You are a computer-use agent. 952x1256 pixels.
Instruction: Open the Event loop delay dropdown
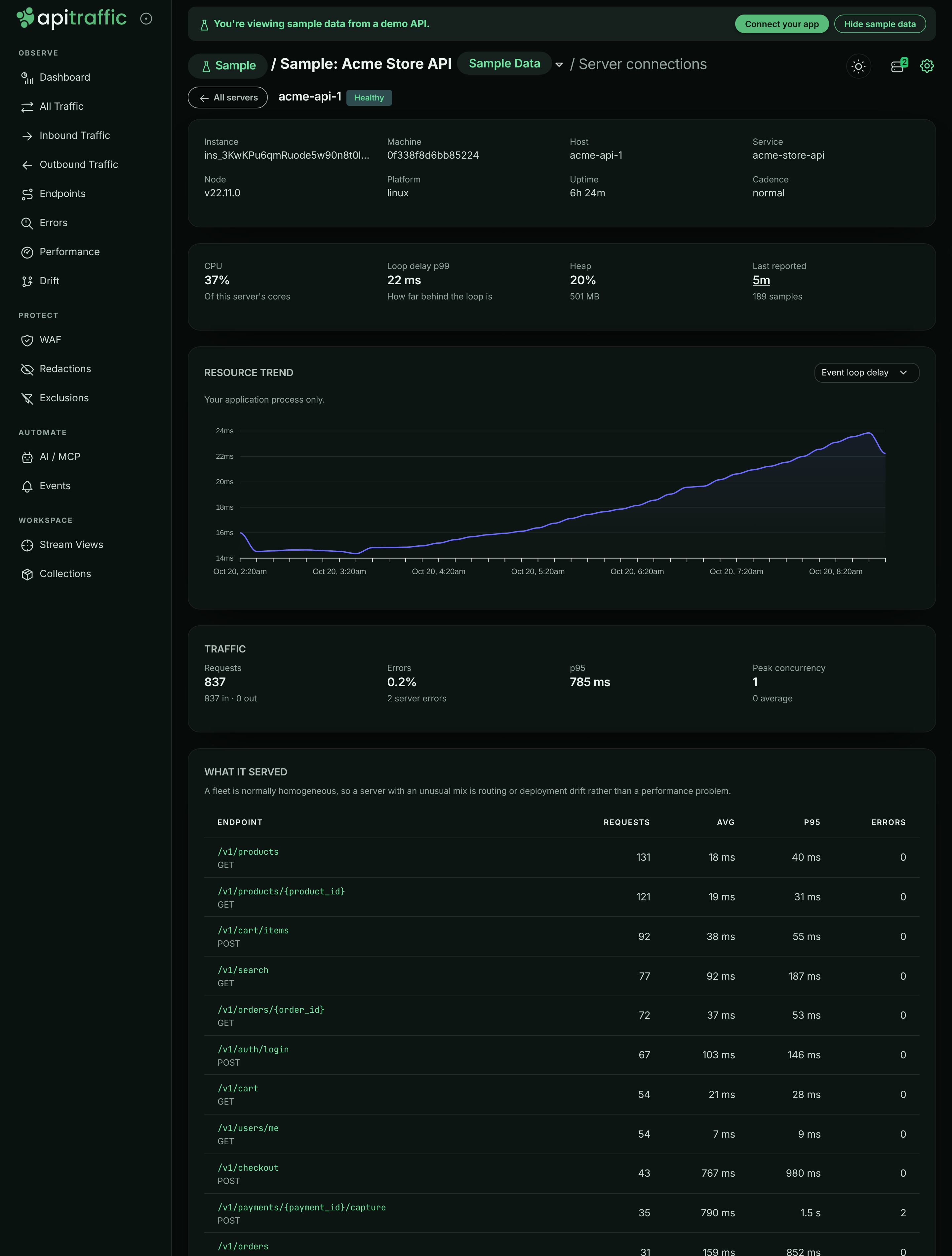point(866,373)
